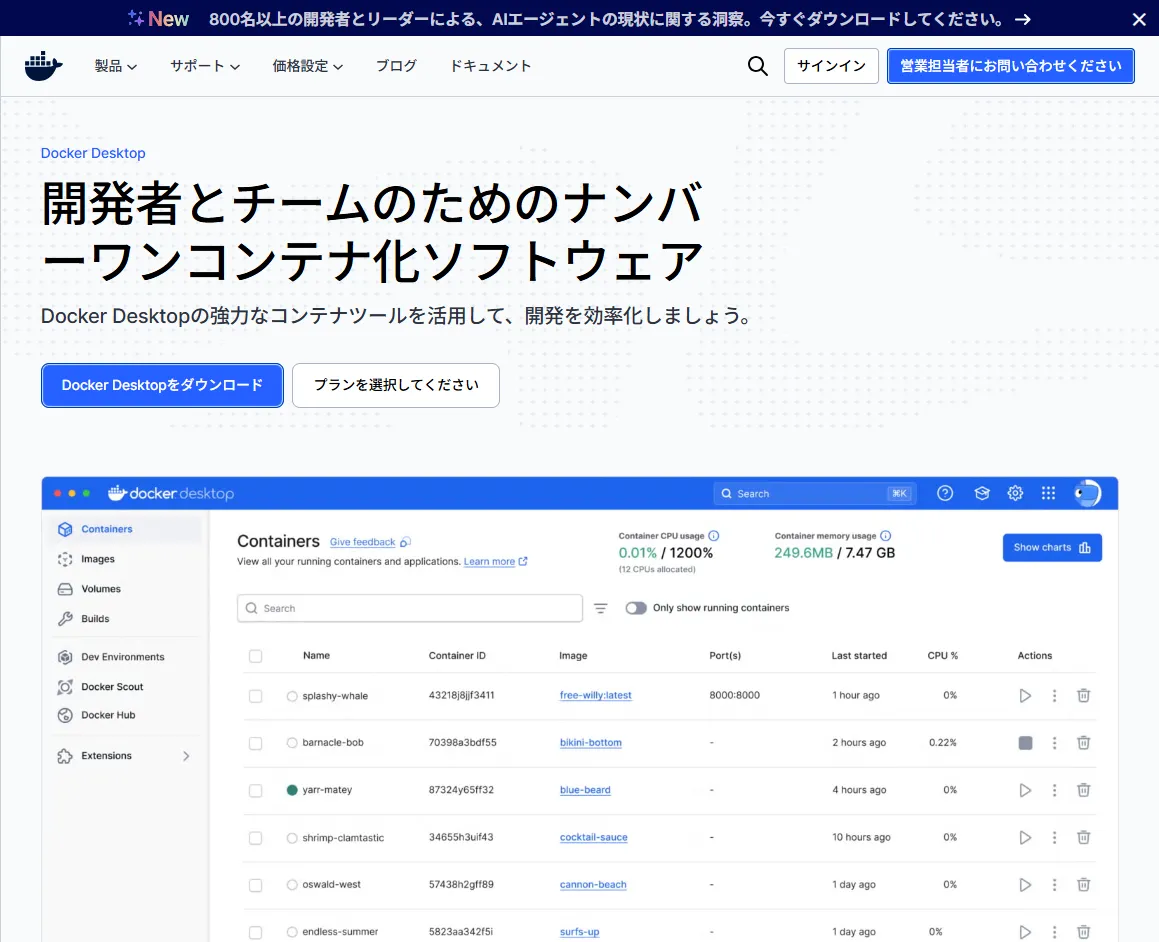Click the Show charts button
The image size is (1159, 942).
(1052, 548)
